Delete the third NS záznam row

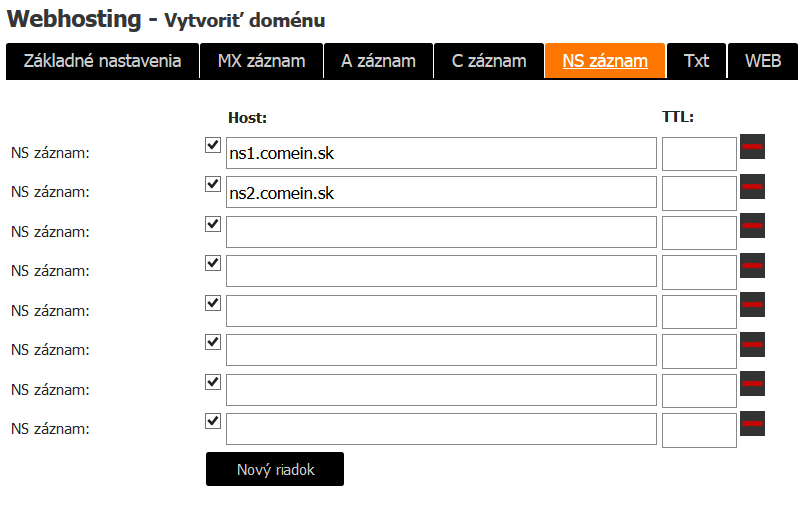[x=752, y=226]
